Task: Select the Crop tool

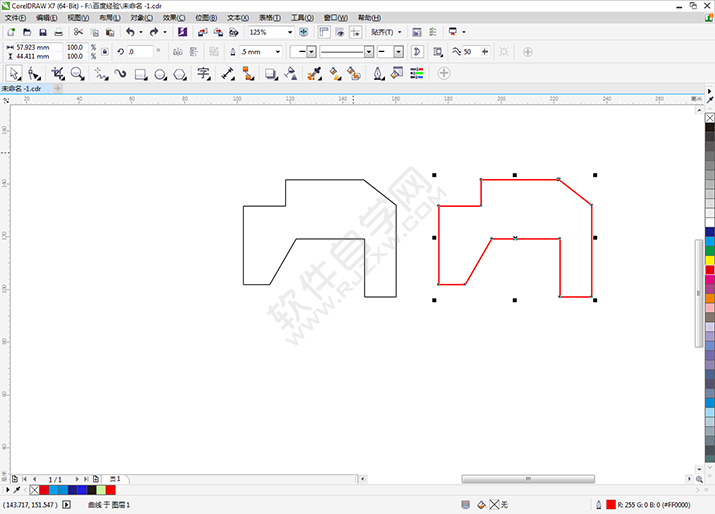Action: click(x=57, y=73)
